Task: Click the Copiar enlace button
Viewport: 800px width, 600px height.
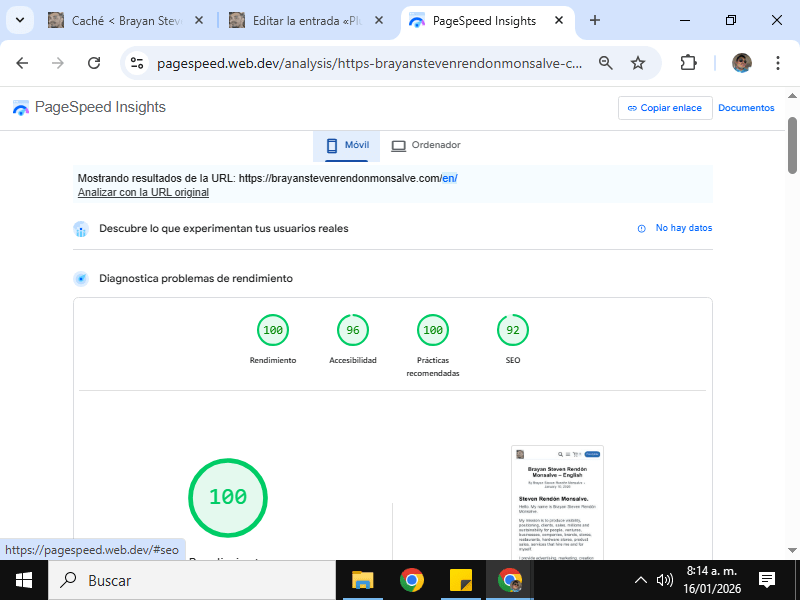Action: (664, 108)
